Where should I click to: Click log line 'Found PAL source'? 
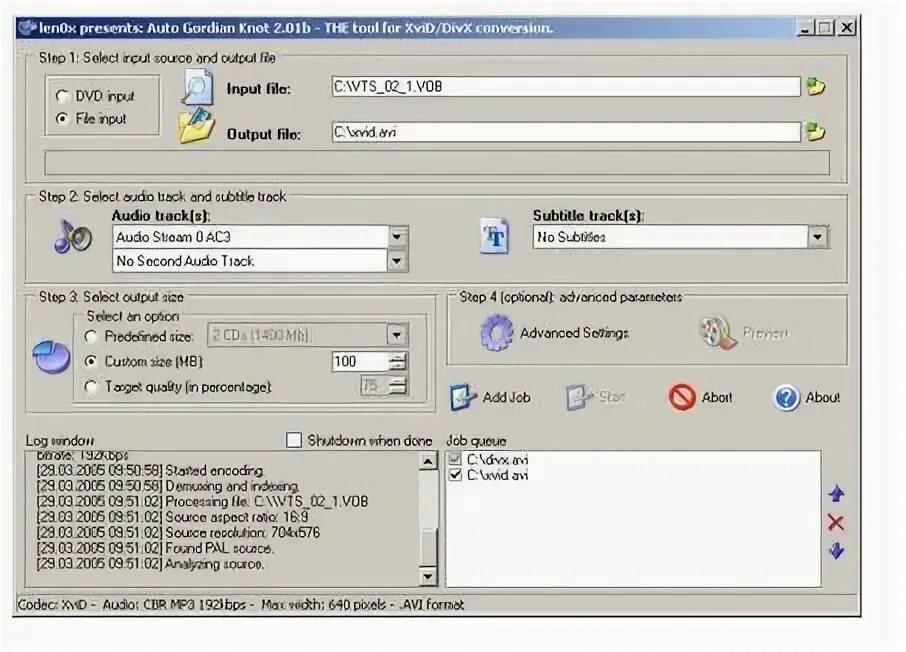[x=155, y=548]
